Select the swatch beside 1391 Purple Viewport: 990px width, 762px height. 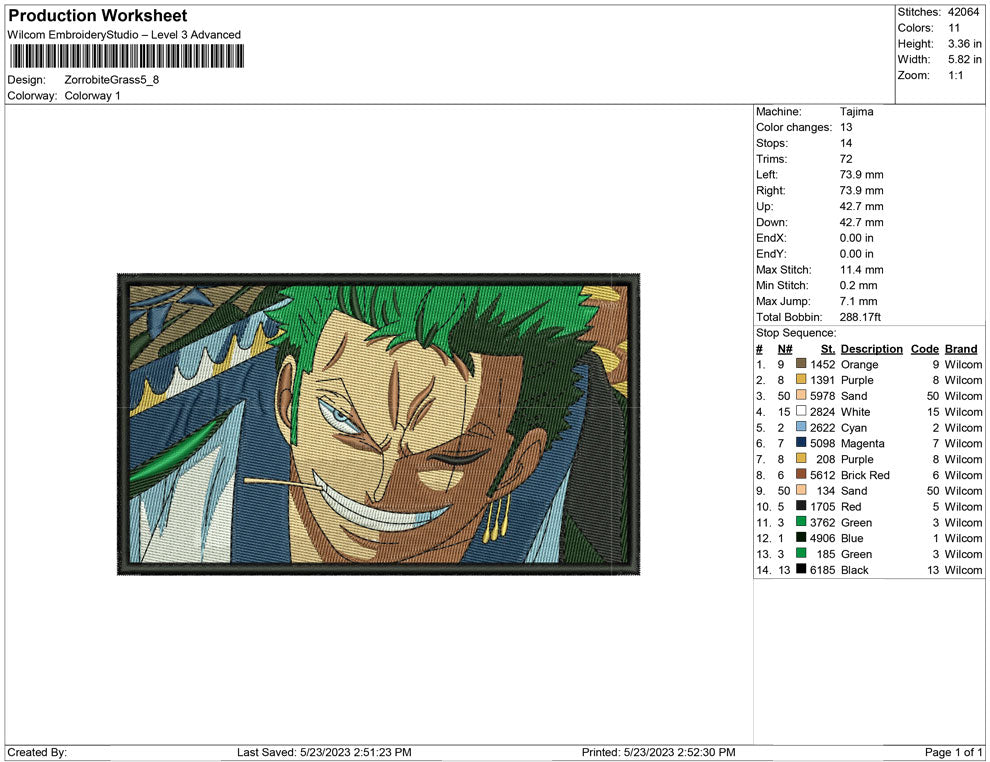801,379
